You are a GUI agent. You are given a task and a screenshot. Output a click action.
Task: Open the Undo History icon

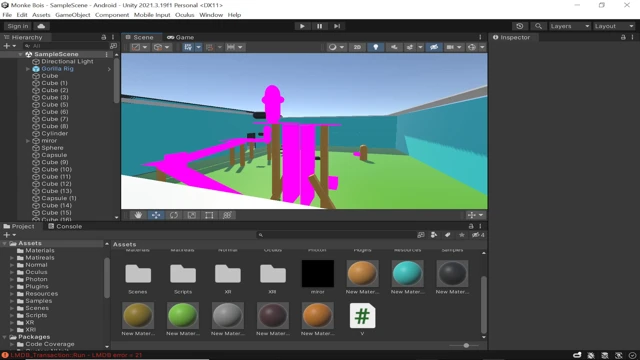point(520,26)
